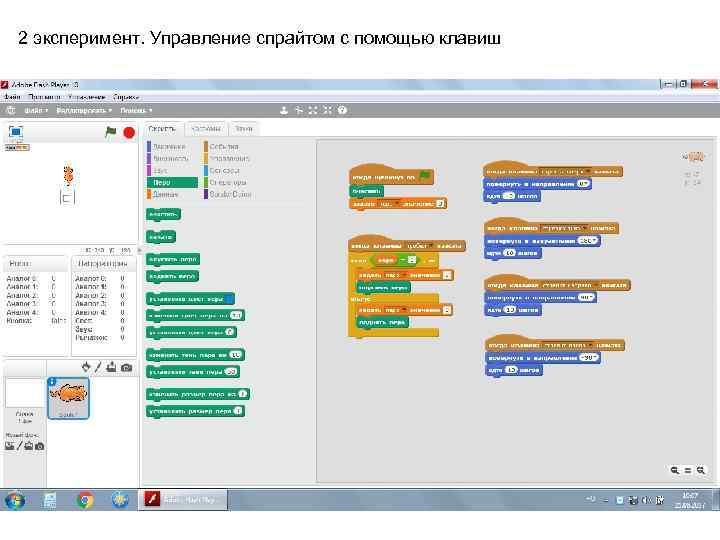Switch to the Скрипты tab

pyautogui.click(x=163, y=129)
